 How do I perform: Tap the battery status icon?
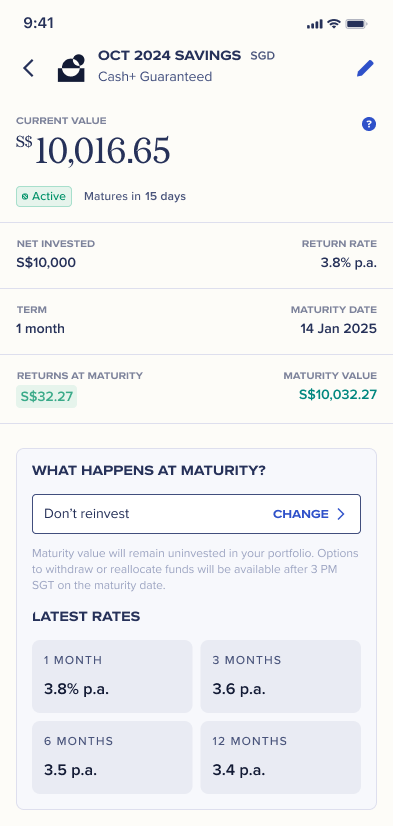(x=357, y=24)
